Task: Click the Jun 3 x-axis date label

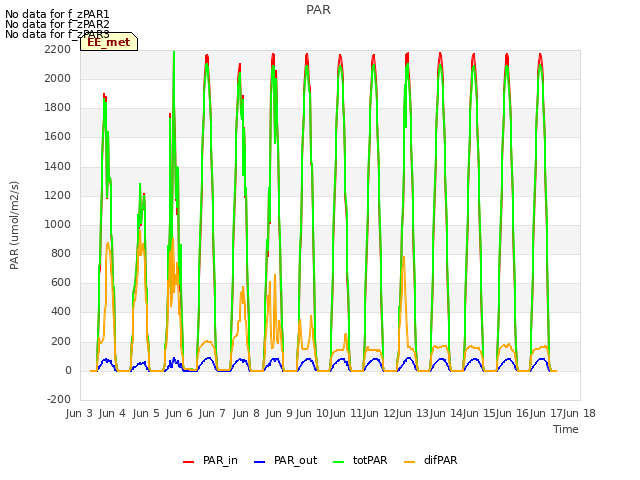Action: click(79, 413)
